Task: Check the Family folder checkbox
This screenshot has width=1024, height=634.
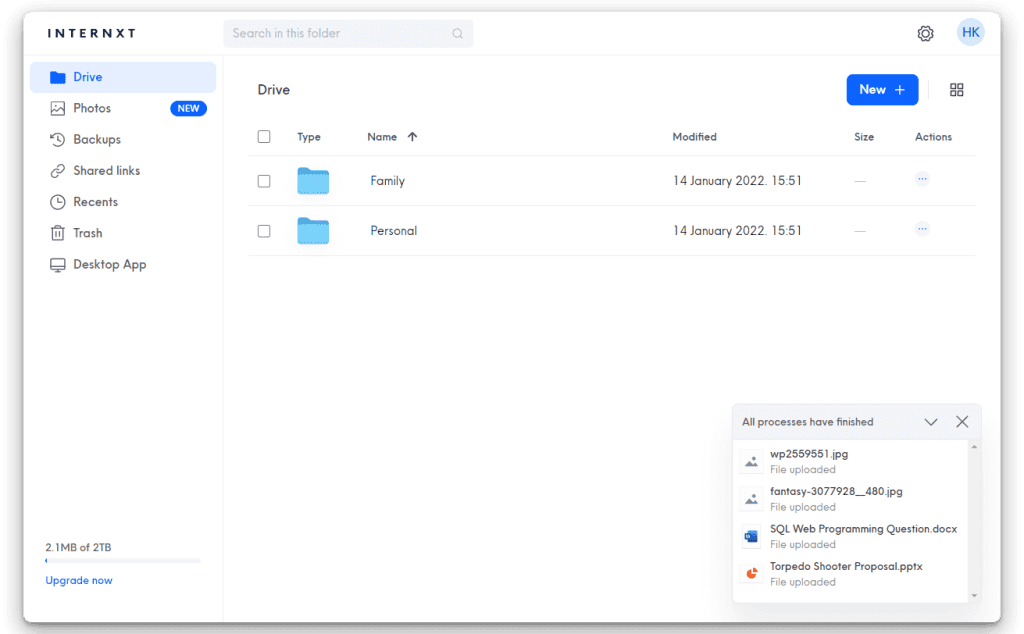Action: [x=264, y=181]
